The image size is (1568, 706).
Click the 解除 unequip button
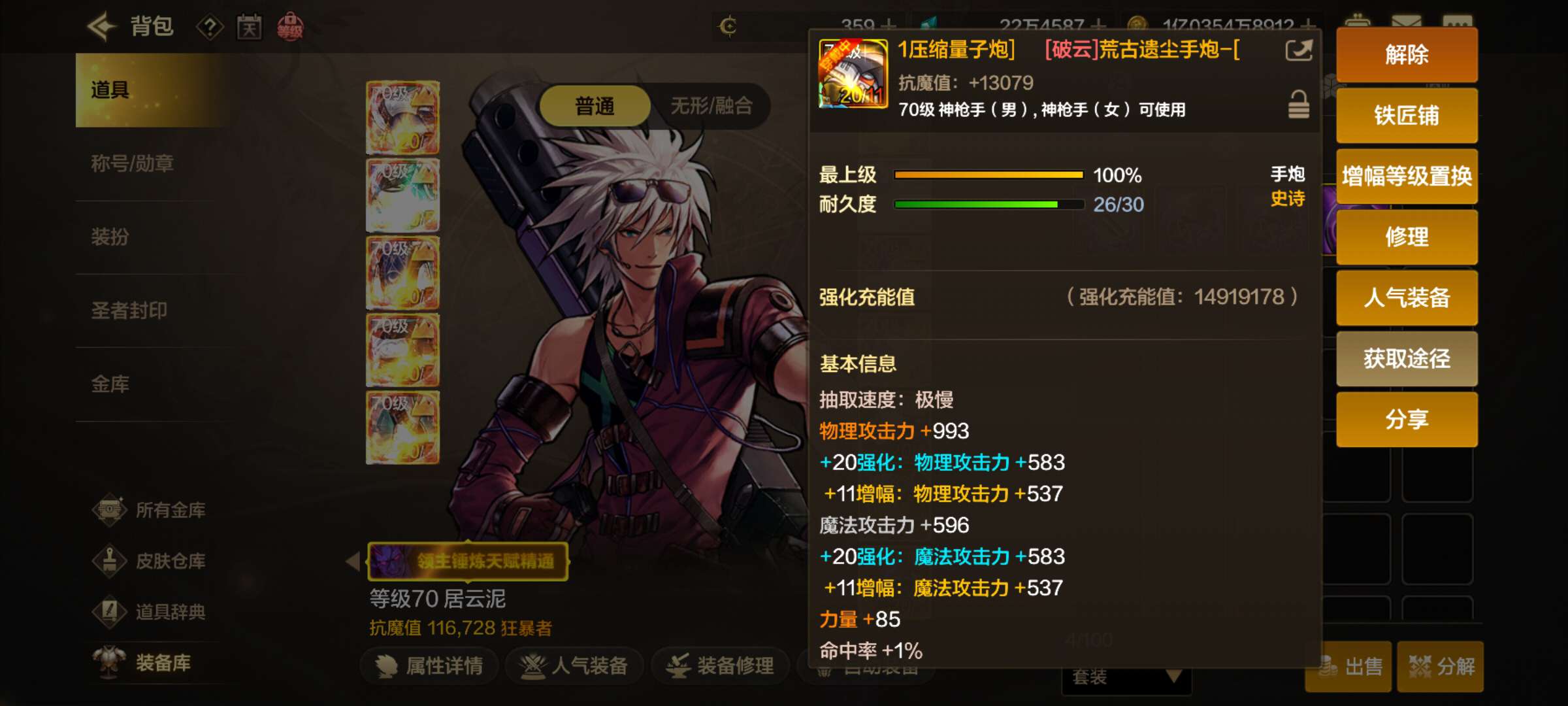click(1407, 54)
